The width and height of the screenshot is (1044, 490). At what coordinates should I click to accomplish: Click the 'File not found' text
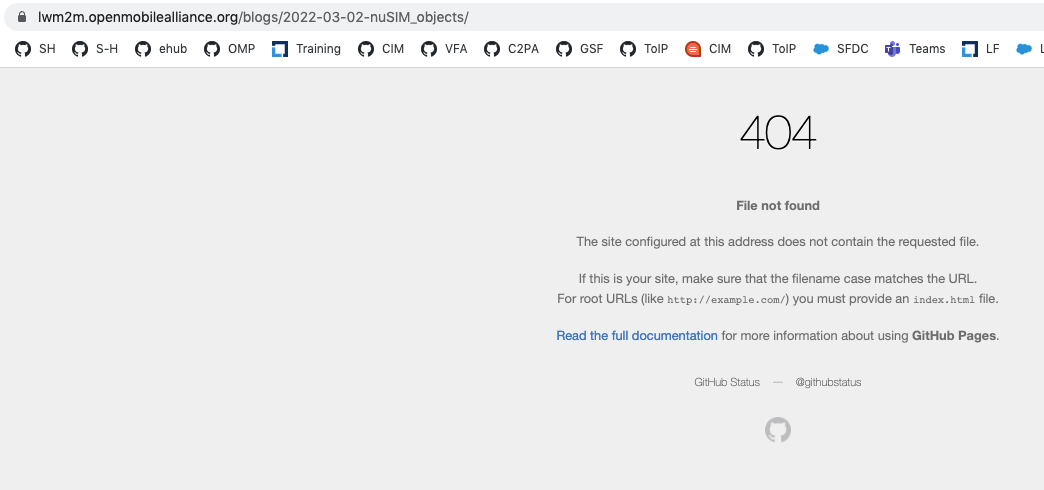[778, 206]
